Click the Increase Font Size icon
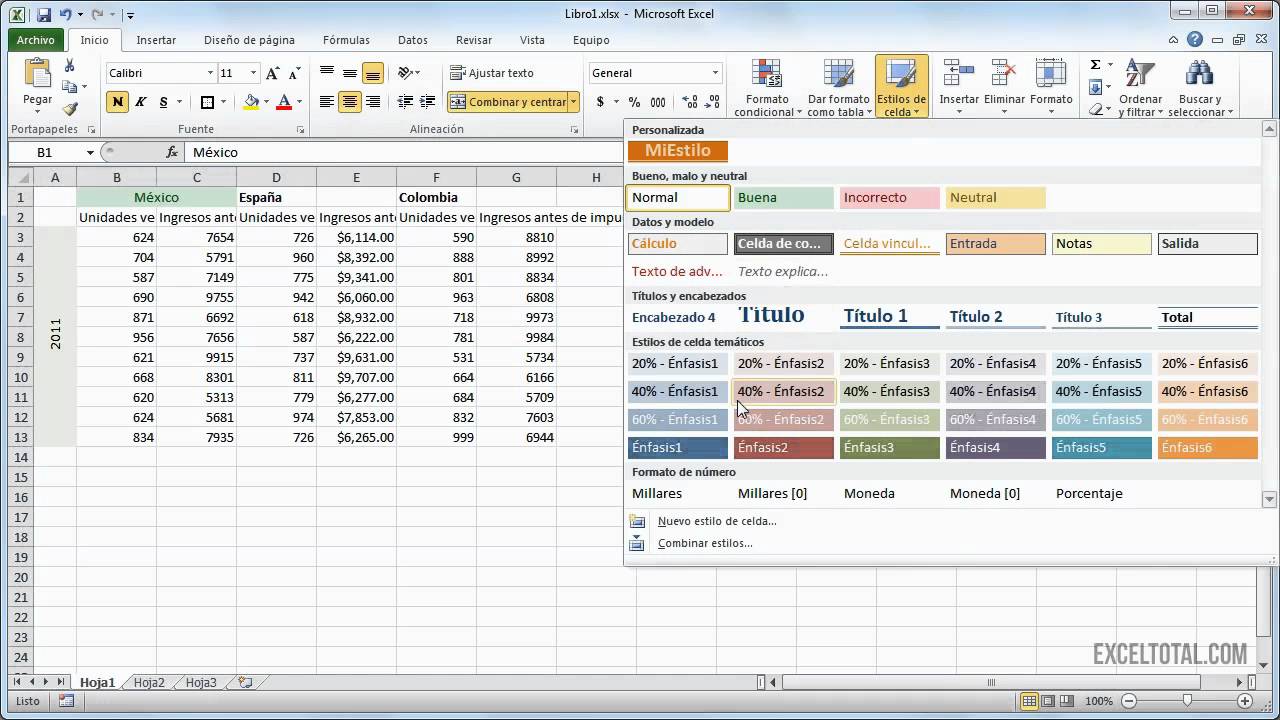 (273, 73)
